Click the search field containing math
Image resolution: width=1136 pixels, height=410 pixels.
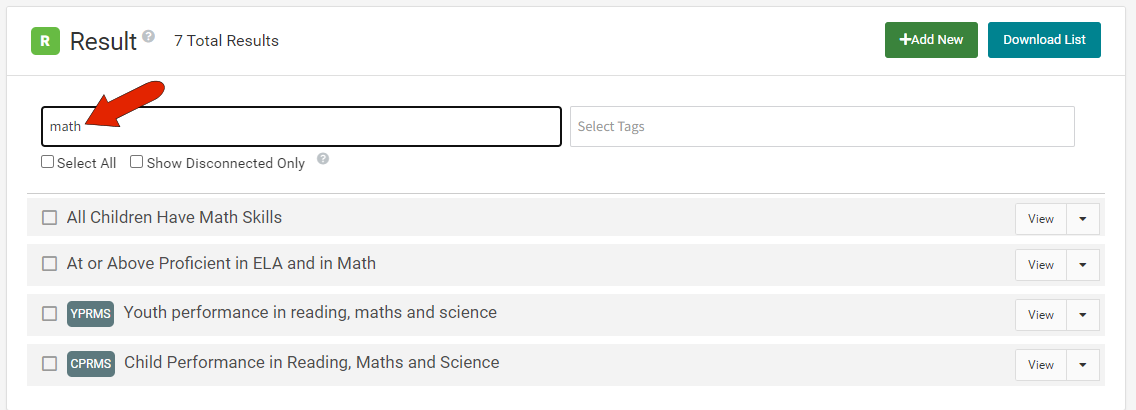[301, 127]
